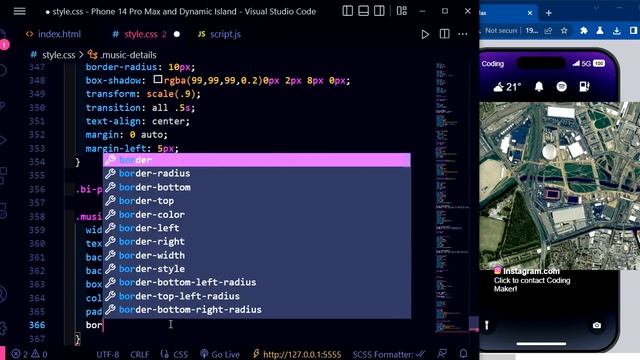640x360 pixels.
Task: Open the browser downloads icon
Action: [616, 31]
